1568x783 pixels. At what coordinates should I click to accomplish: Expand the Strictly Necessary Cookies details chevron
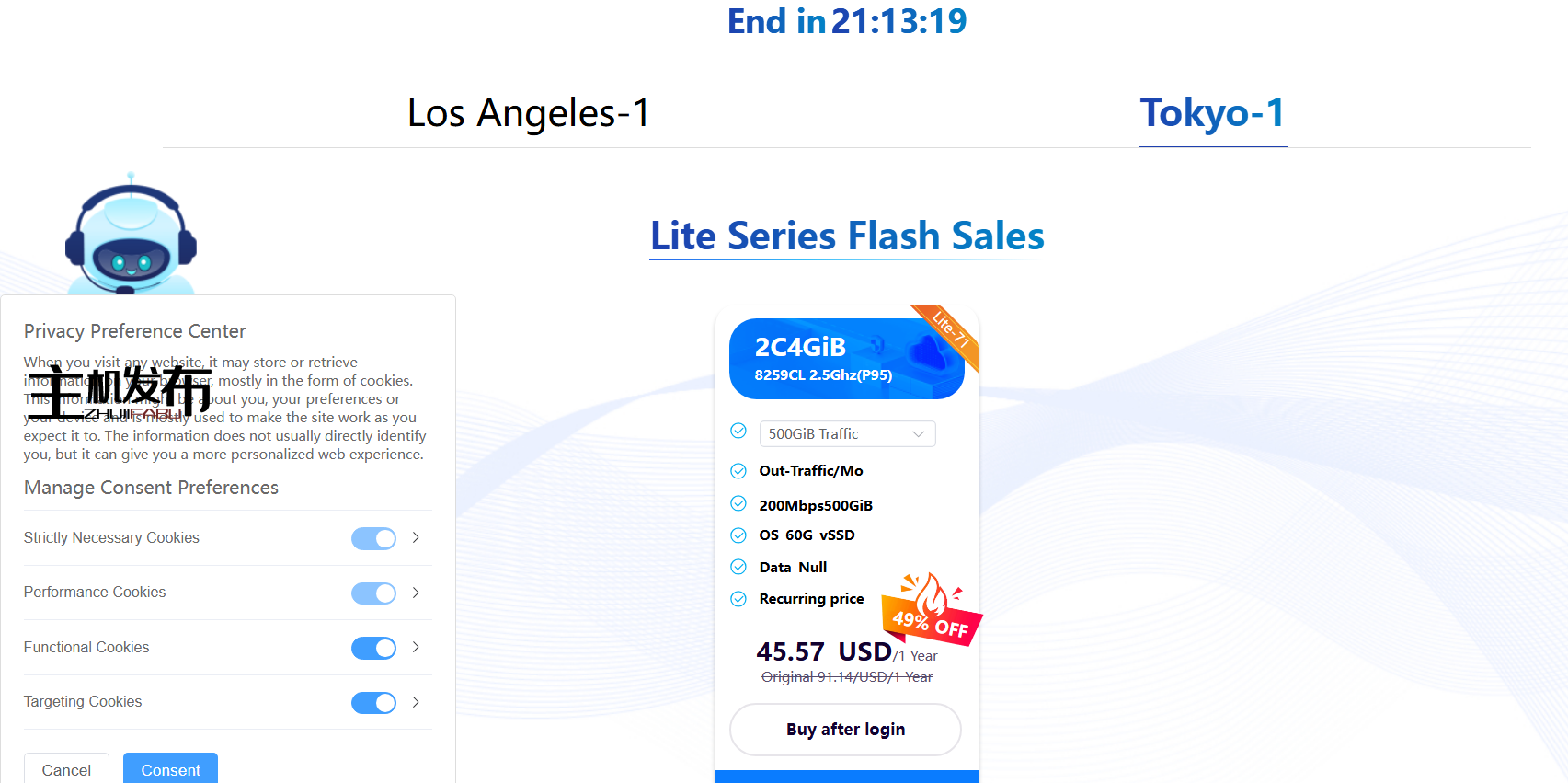click(416, 537)
